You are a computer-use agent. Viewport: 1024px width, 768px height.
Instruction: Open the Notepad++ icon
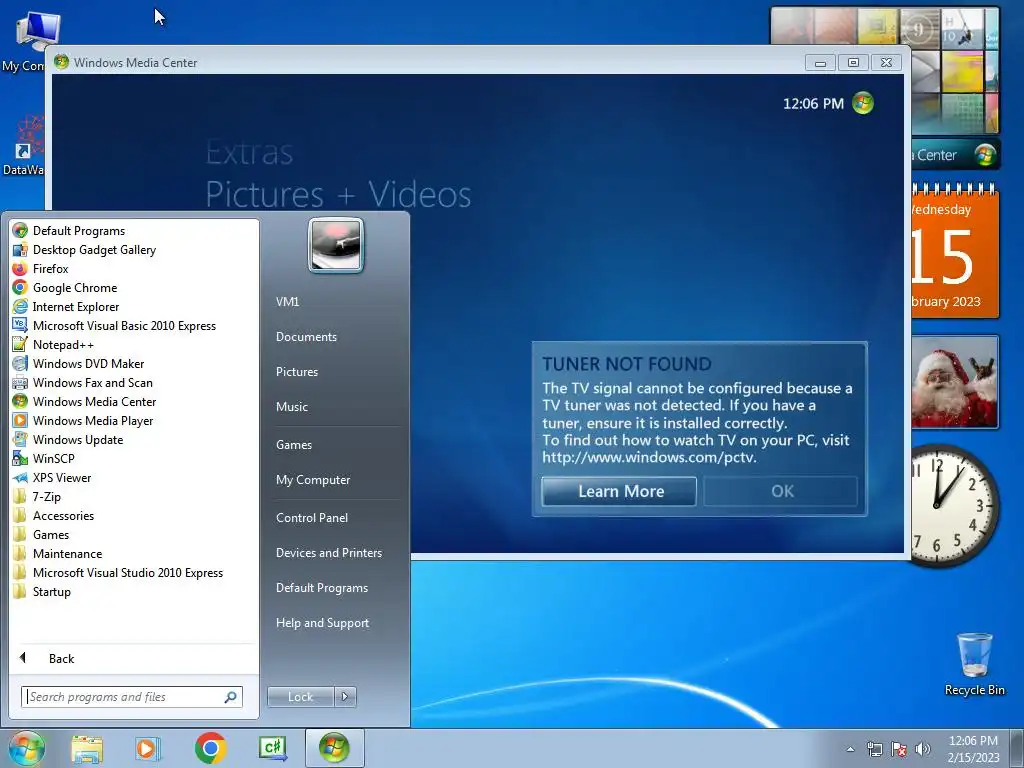click(20, 344)
